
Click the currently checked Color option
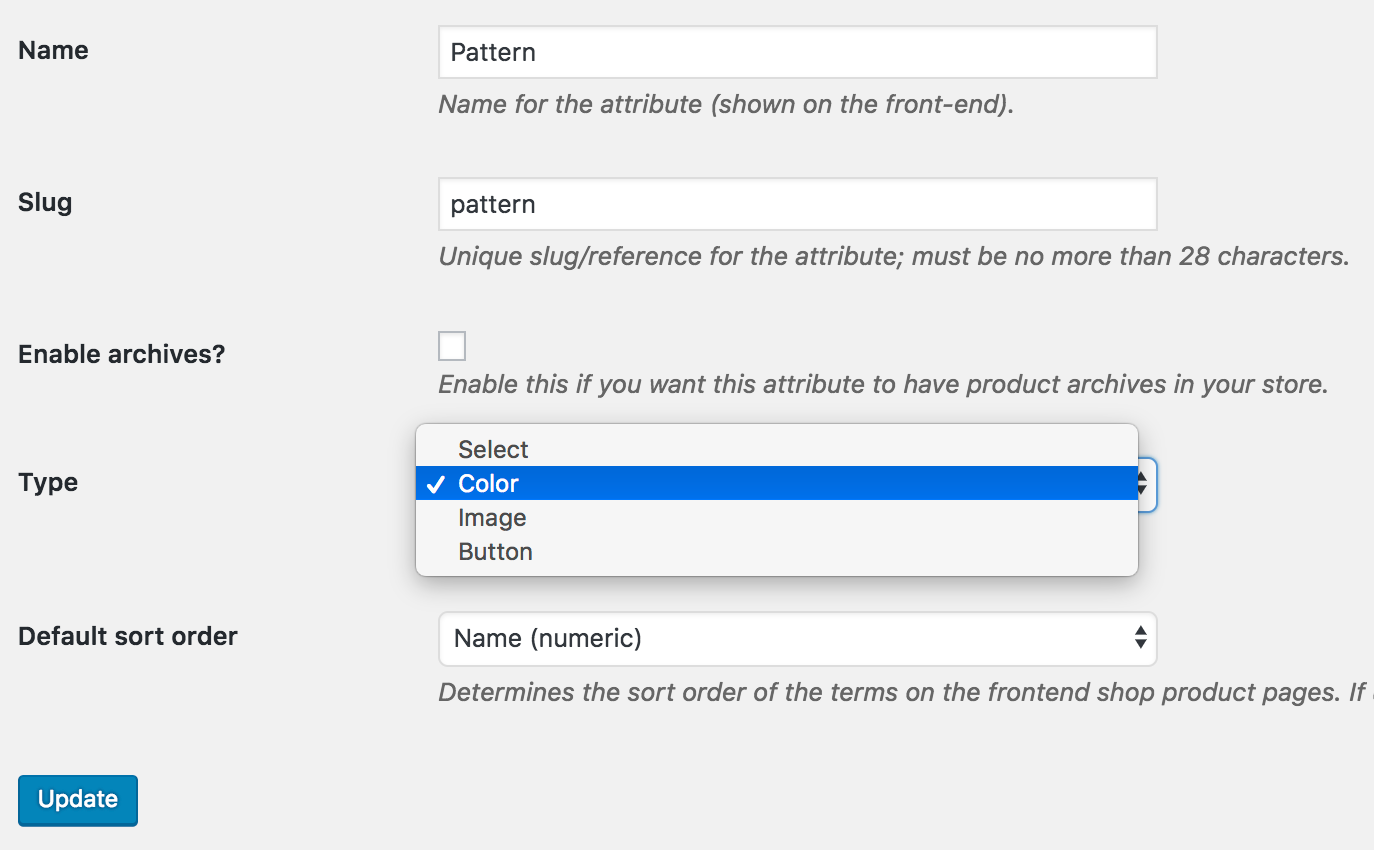(487, 483)
